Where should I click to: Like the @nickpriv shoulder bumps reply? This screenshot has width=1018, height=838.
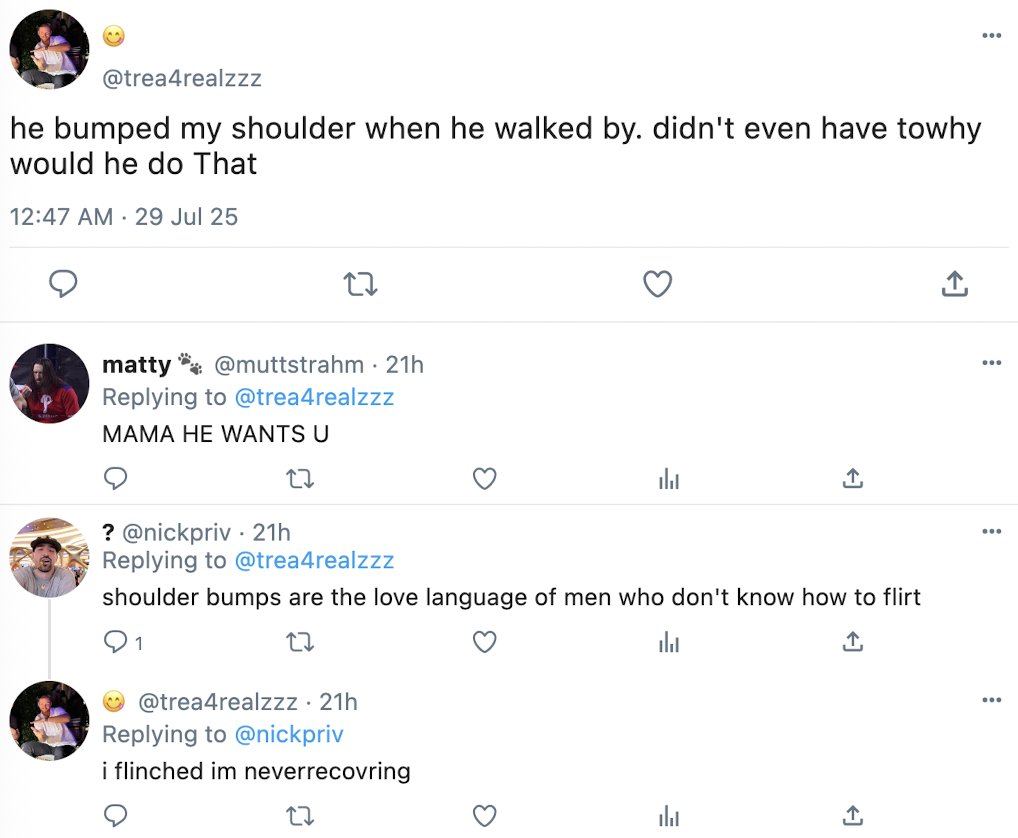click(x=485, y=642)
